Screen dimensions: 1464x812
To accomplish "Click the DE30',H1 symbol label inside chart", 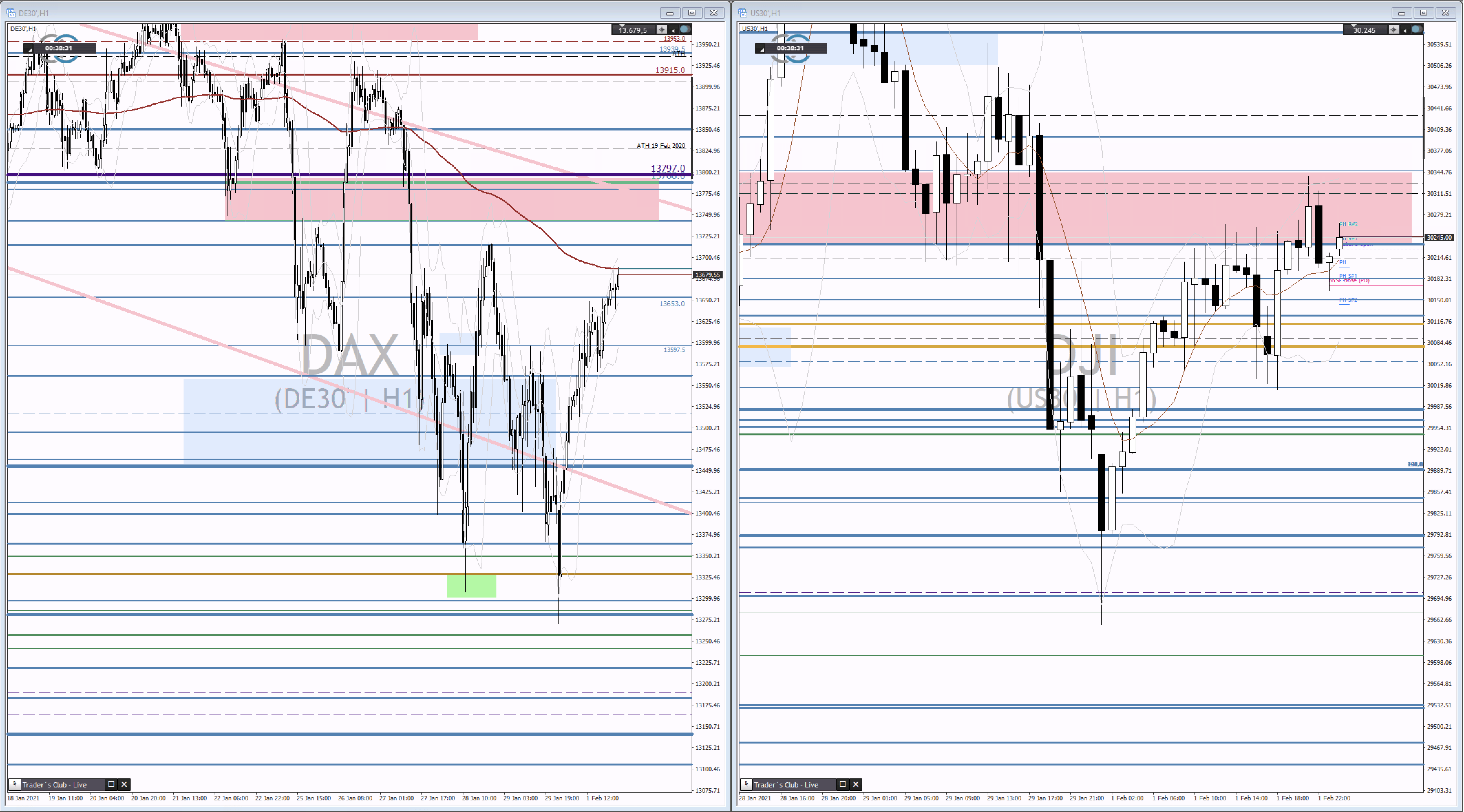I will click(23, 29).
